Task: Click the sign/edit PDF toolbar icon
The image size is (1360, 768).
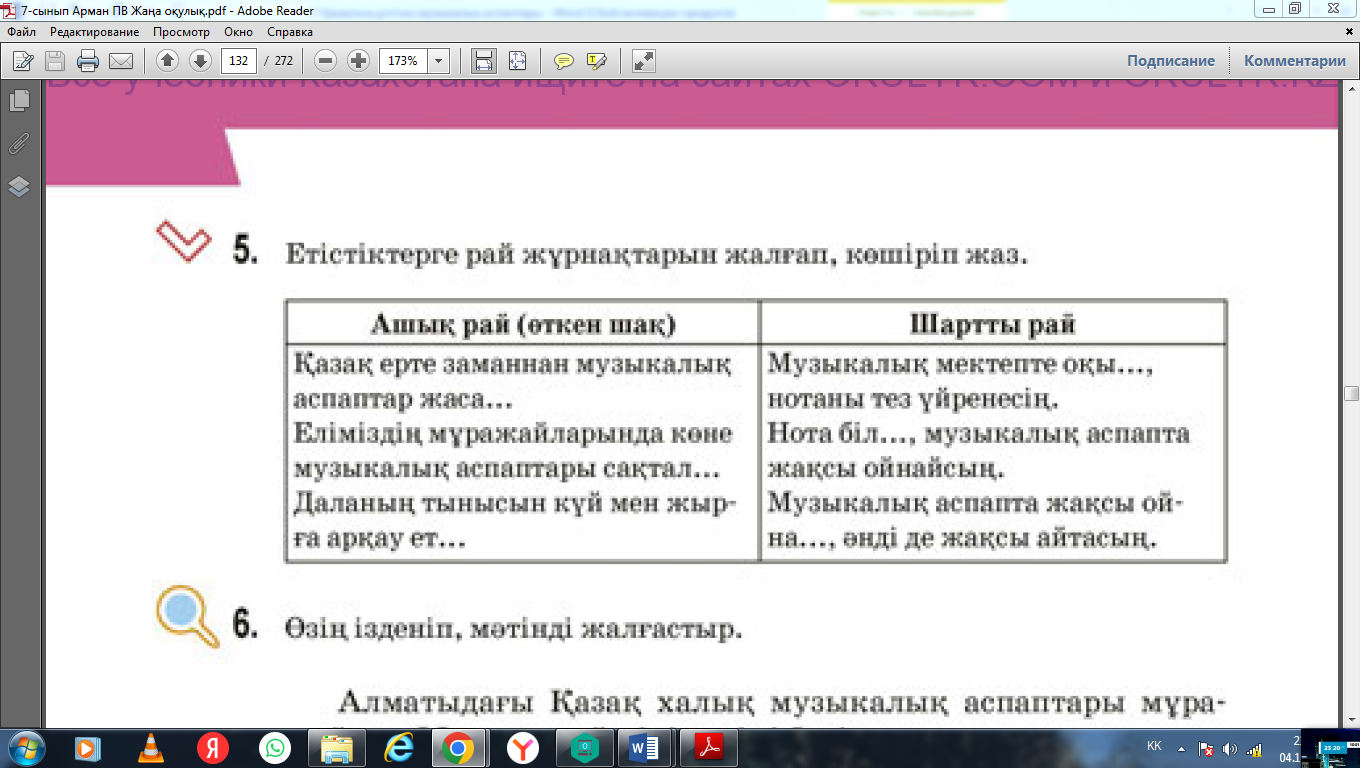Action: coord(22,61)
